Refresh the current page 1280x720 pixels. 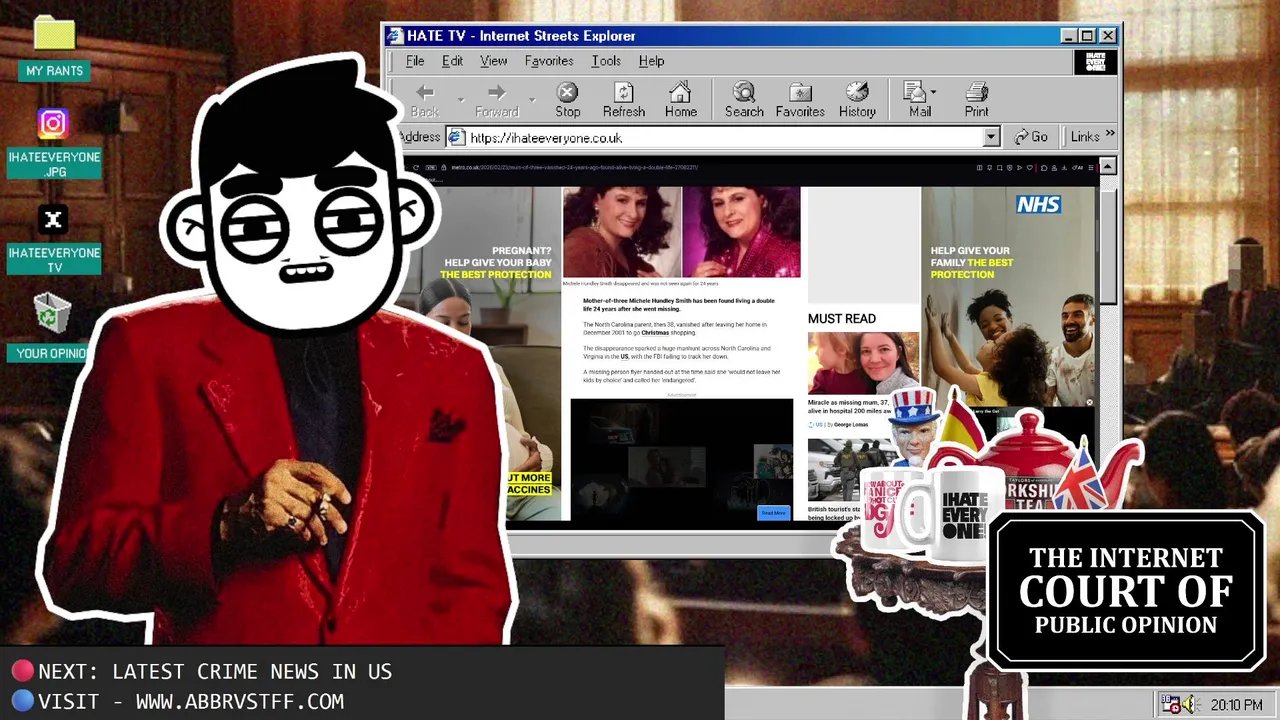pyautogui.click(x=624, y=101)
